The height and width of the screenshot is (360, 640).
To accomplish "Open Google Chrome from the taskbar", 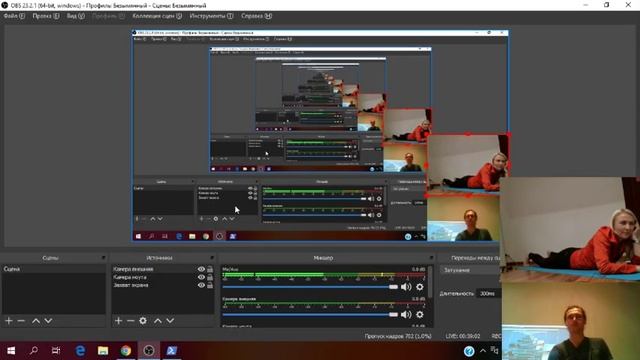I will 126,351.
